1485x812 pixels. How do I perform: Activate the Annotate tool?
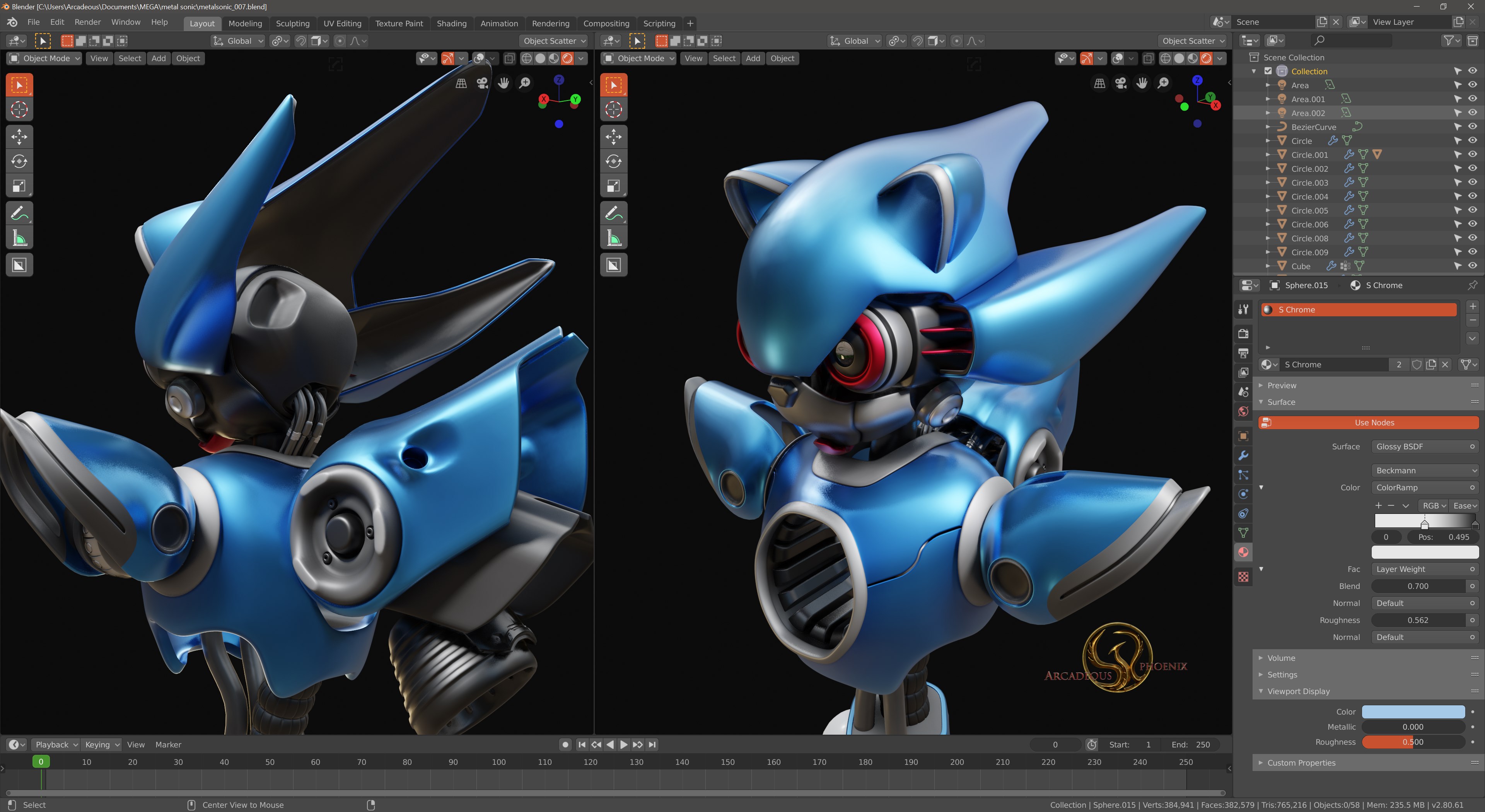pyautogui.click(x=20, y=213)
